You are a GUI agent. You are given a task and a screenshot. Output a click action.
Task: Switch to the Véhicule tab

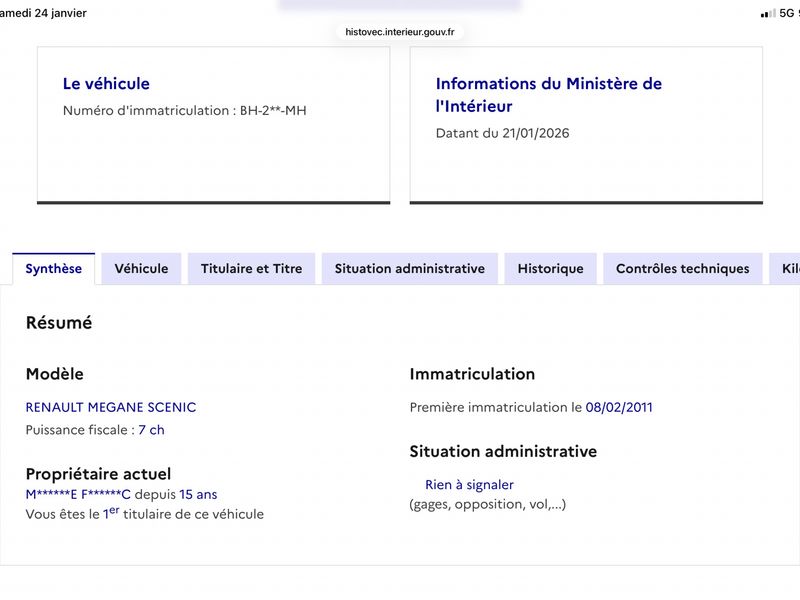141,269
